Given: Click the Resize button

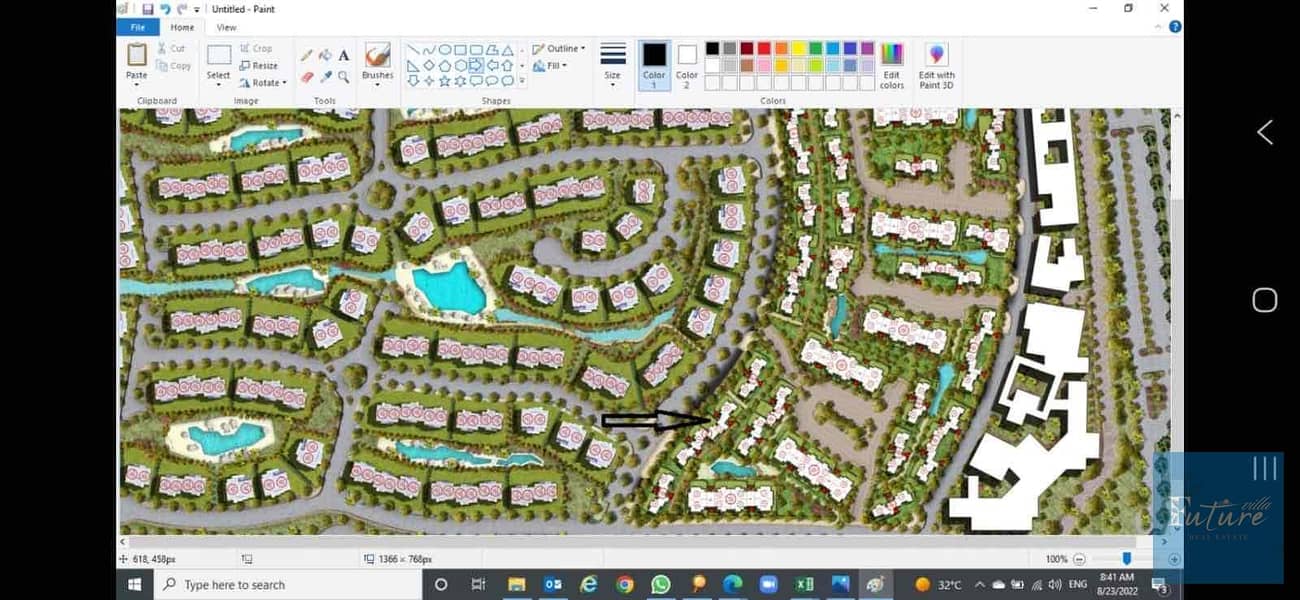Looking at the screenshot, I should tap(258, 65).
